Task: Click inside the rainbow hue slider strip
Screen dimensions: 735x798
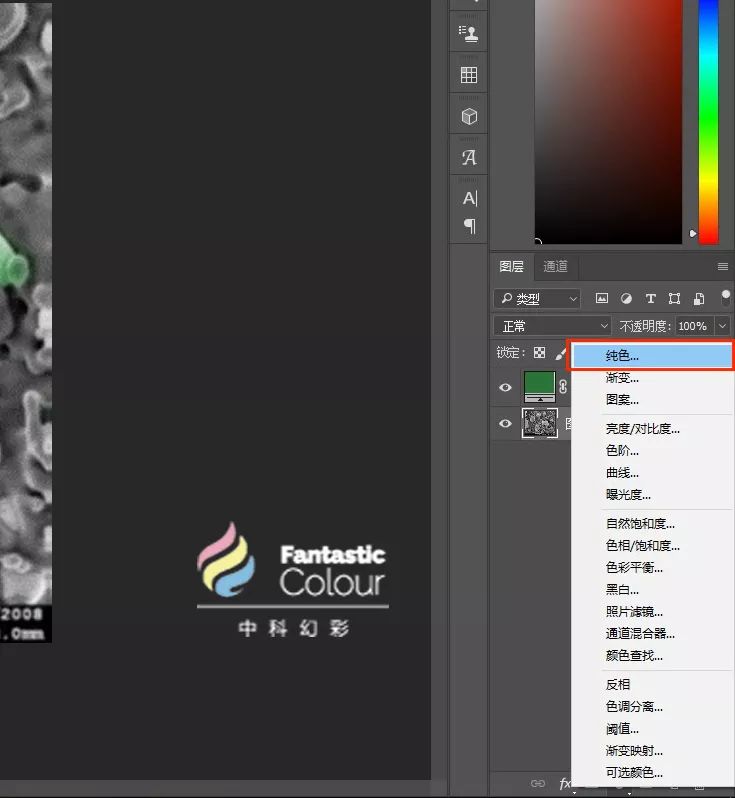Action: [708, 120]
